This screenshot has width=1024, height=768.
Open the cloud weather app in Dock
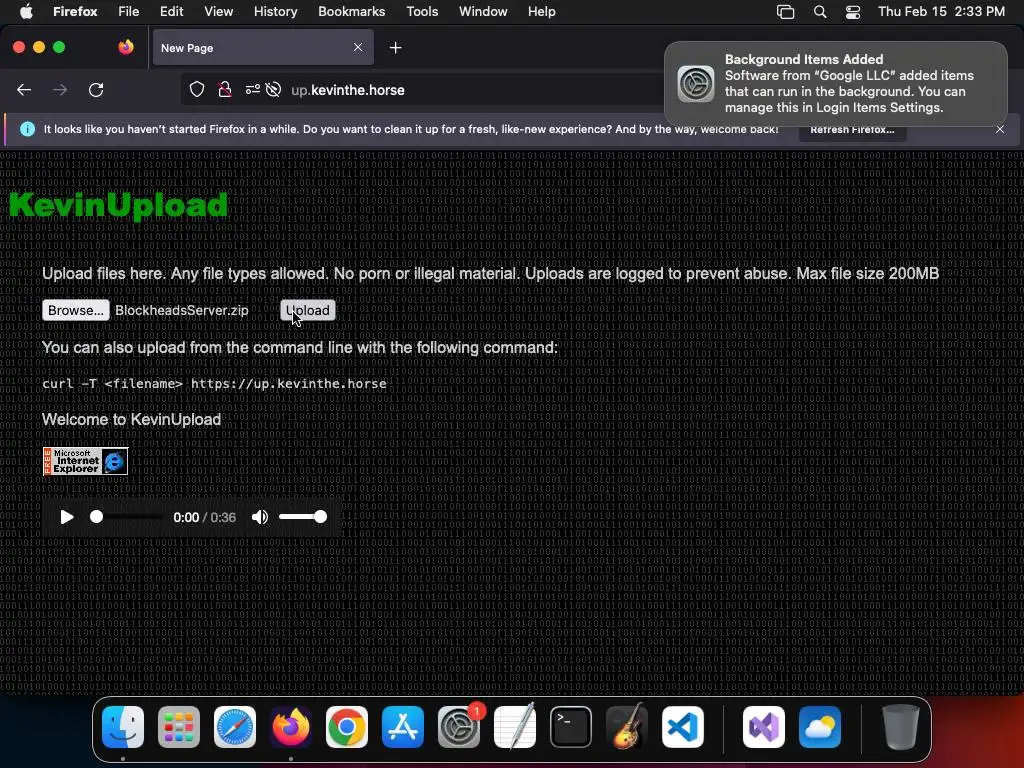(x=820, y=727)
